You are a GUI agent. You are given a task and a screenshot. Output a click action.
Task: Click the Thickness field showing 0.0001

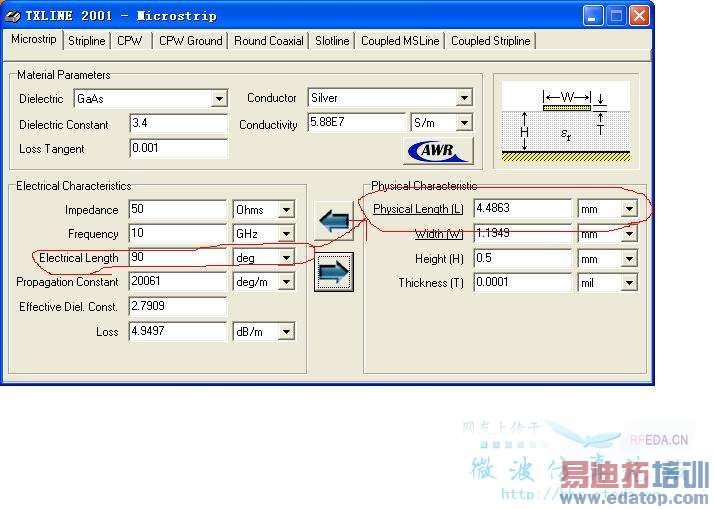point(523,282)
